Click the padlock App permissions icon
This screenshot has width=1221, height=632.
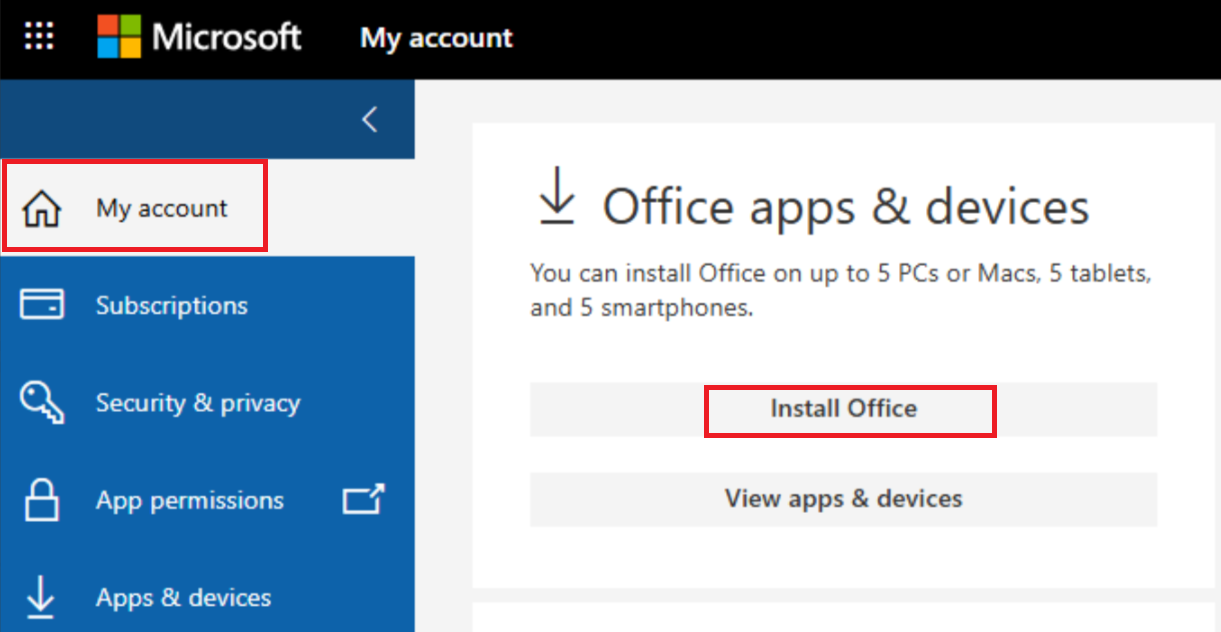41,499
